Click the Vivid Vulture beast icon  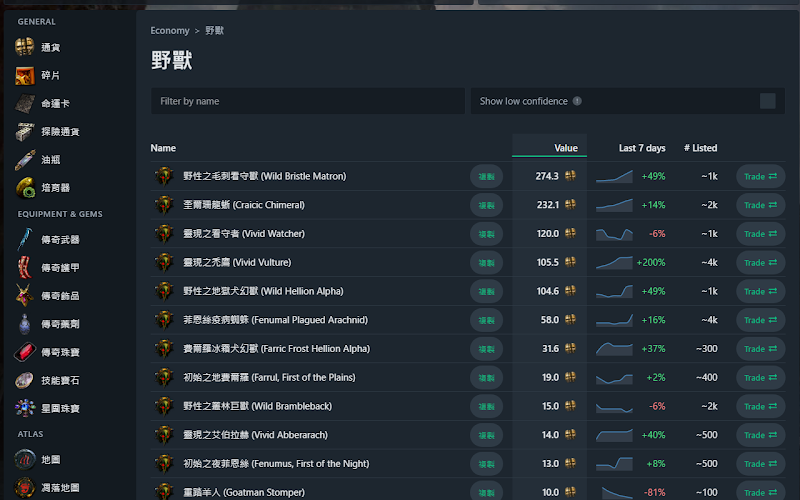click(x=164, y=262)
